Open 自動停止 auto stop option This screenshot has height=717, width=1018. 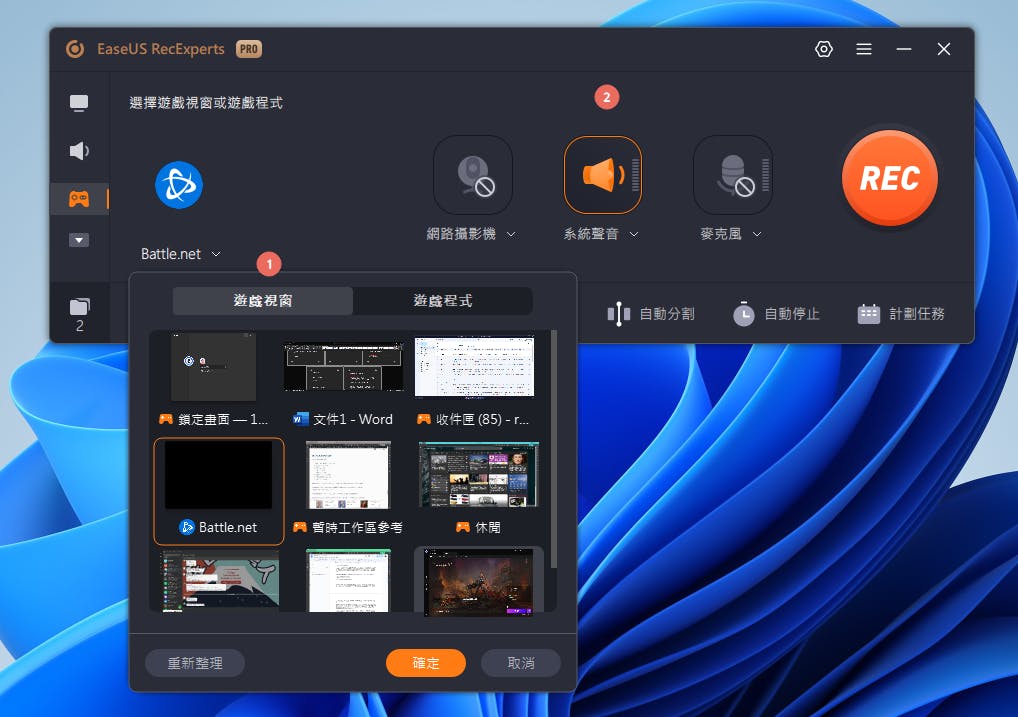click(776, 314)
